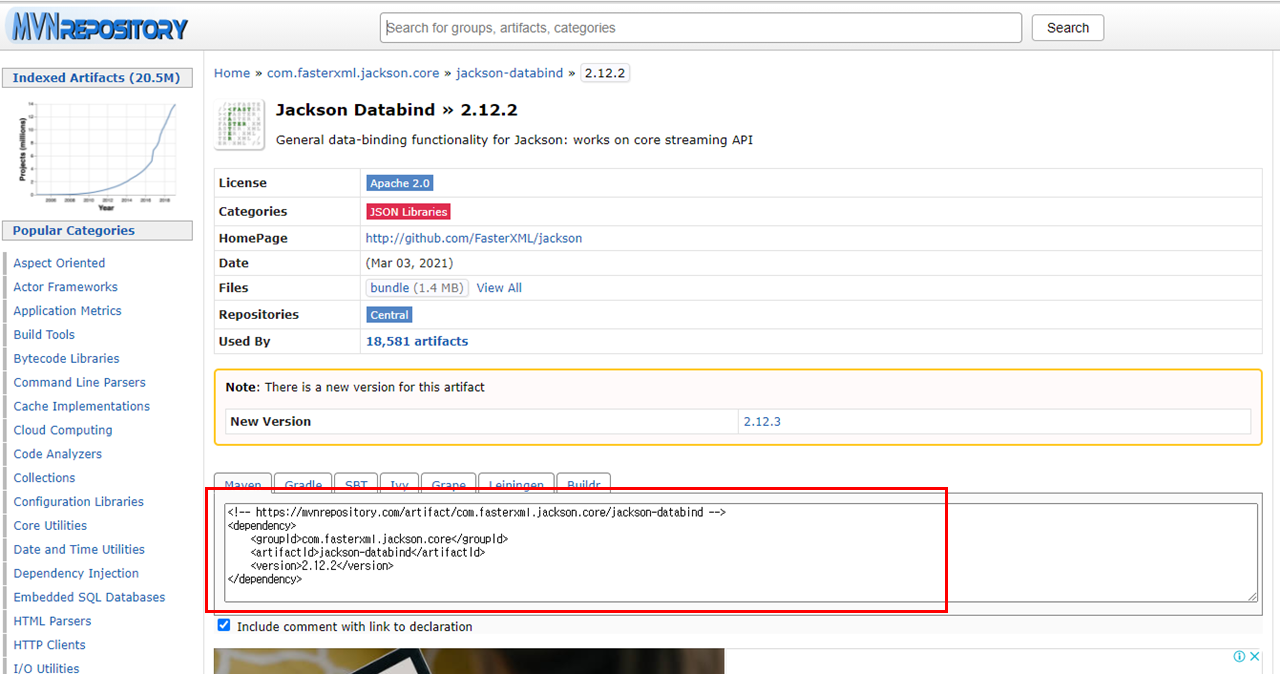
Task: Open Actor Frameworks category
Action: coord(65,287)
